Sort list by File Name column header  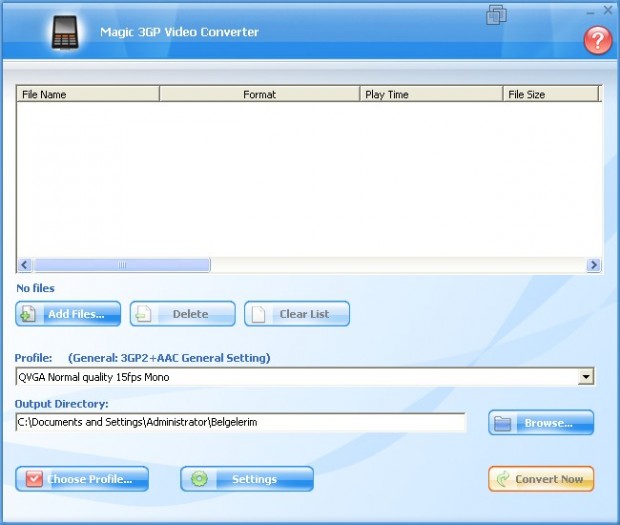pyautogui.click(x=88, y=94)
